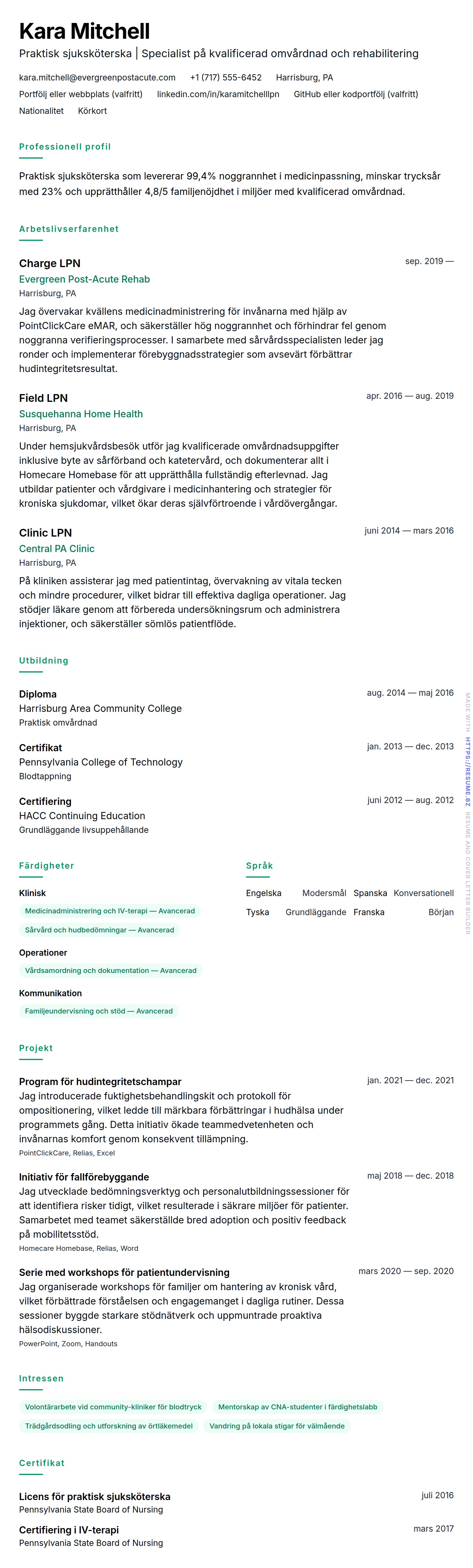The image size is (473, 1568).
Task: Open the Portfölj eller webbplats link
Action: click(x=80, y=94)
